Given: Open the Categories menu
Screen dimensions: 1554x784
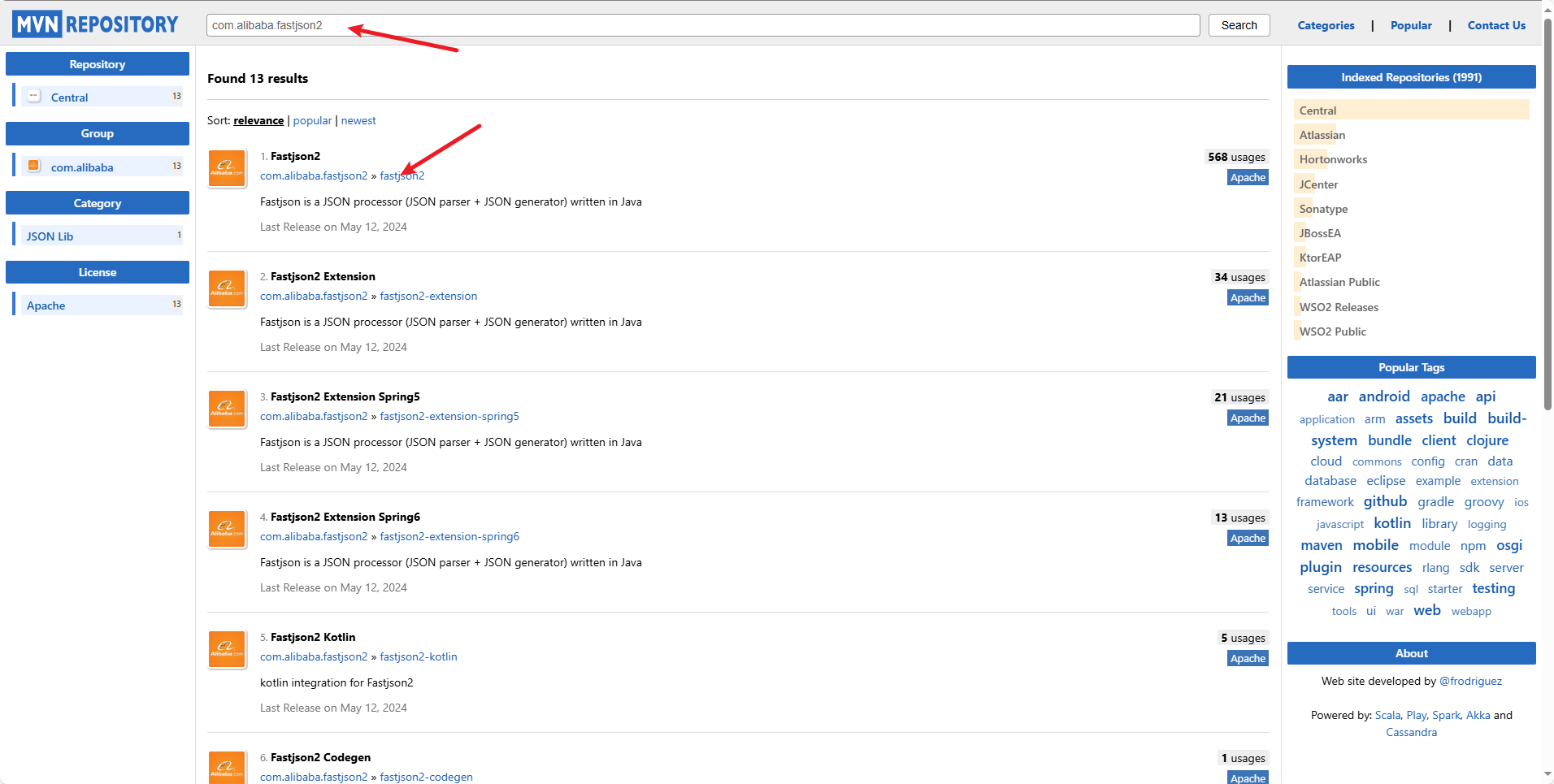Looking at the screenshot, I should tap(1326, 25).
